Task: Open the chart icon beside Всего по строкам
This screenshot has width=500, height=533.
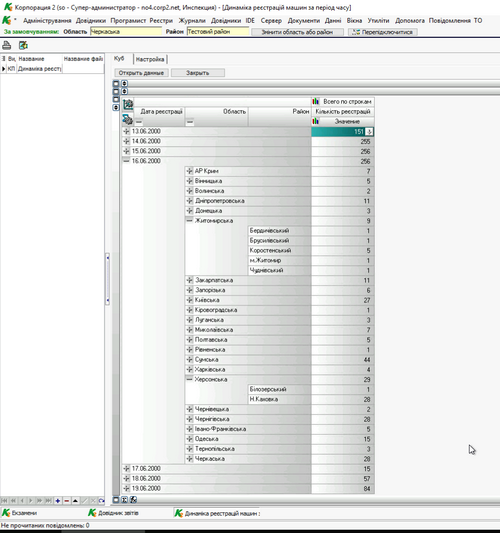Action: (x=316, y=101)
